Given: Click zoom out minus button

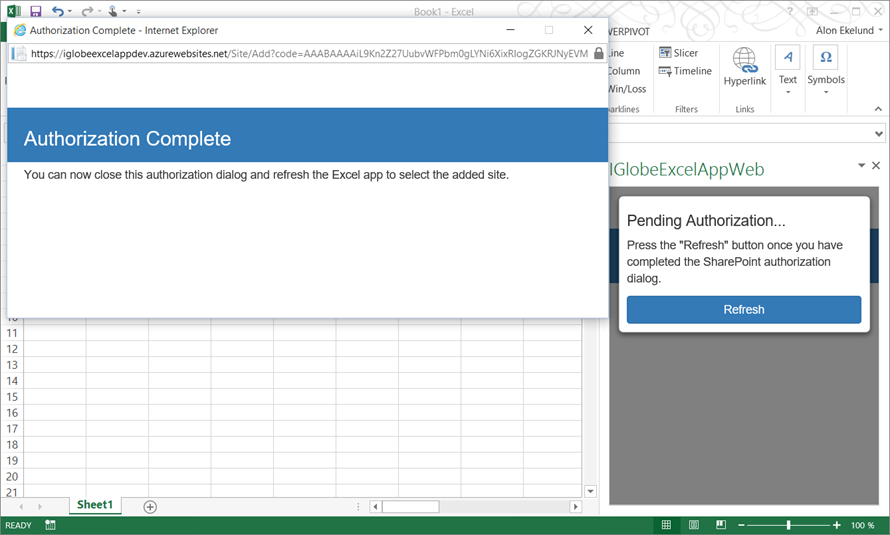Looking at the screenshot, I should (741, 525).
